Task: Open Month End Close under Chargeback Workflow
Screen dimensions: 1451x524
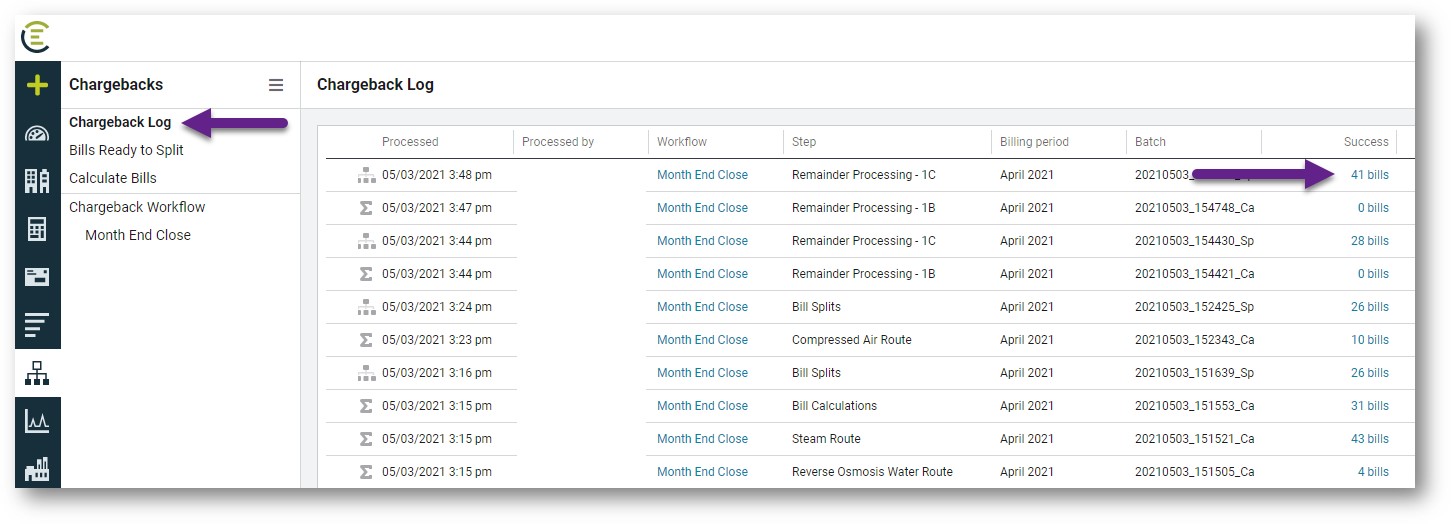Action: [x=138, y=235]
